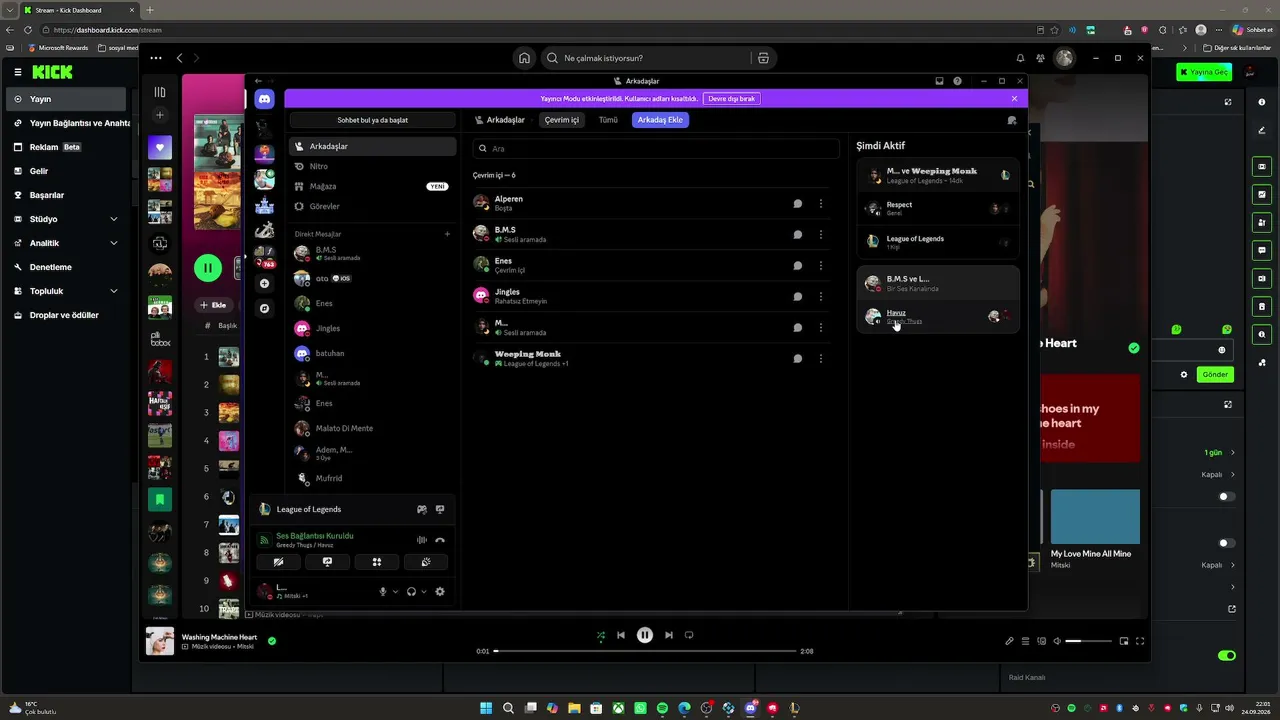Screen dimensions: 1280x720
Task: Expand Stüdyo menu in Kick sidebar
Action: (114, 219)
